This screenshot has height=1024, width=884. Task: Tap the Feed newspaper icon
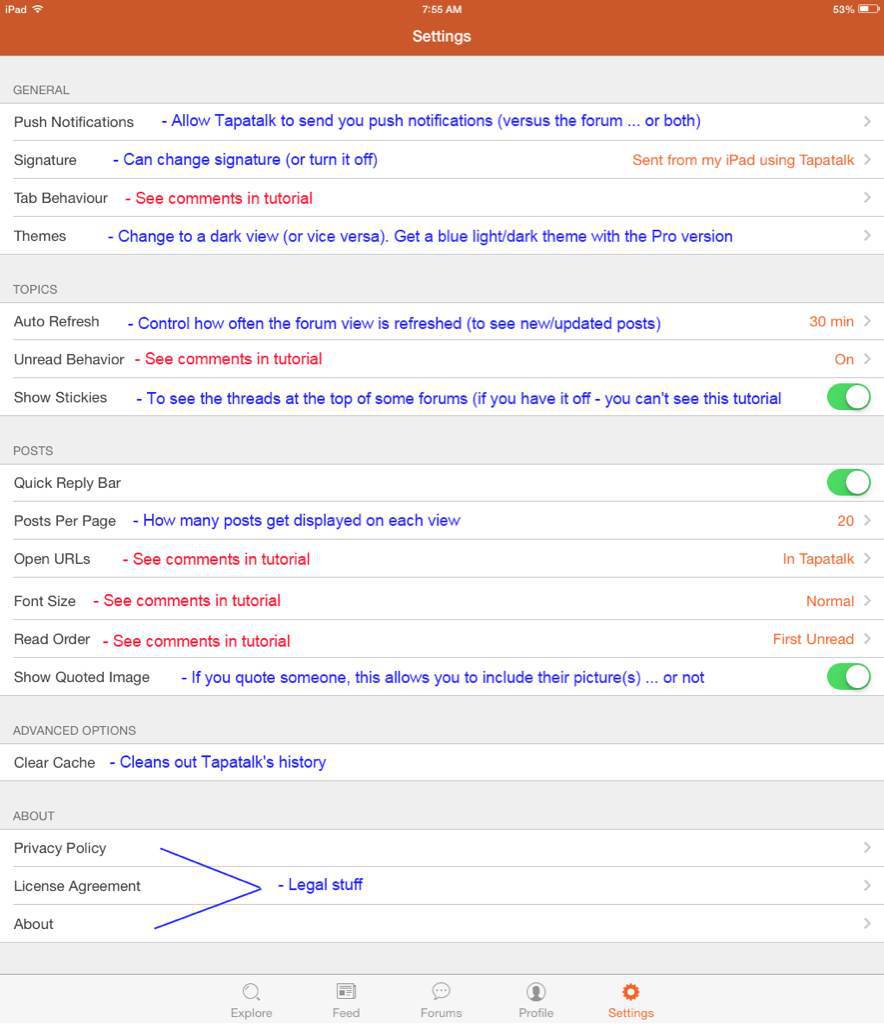(x=346, y=991)
